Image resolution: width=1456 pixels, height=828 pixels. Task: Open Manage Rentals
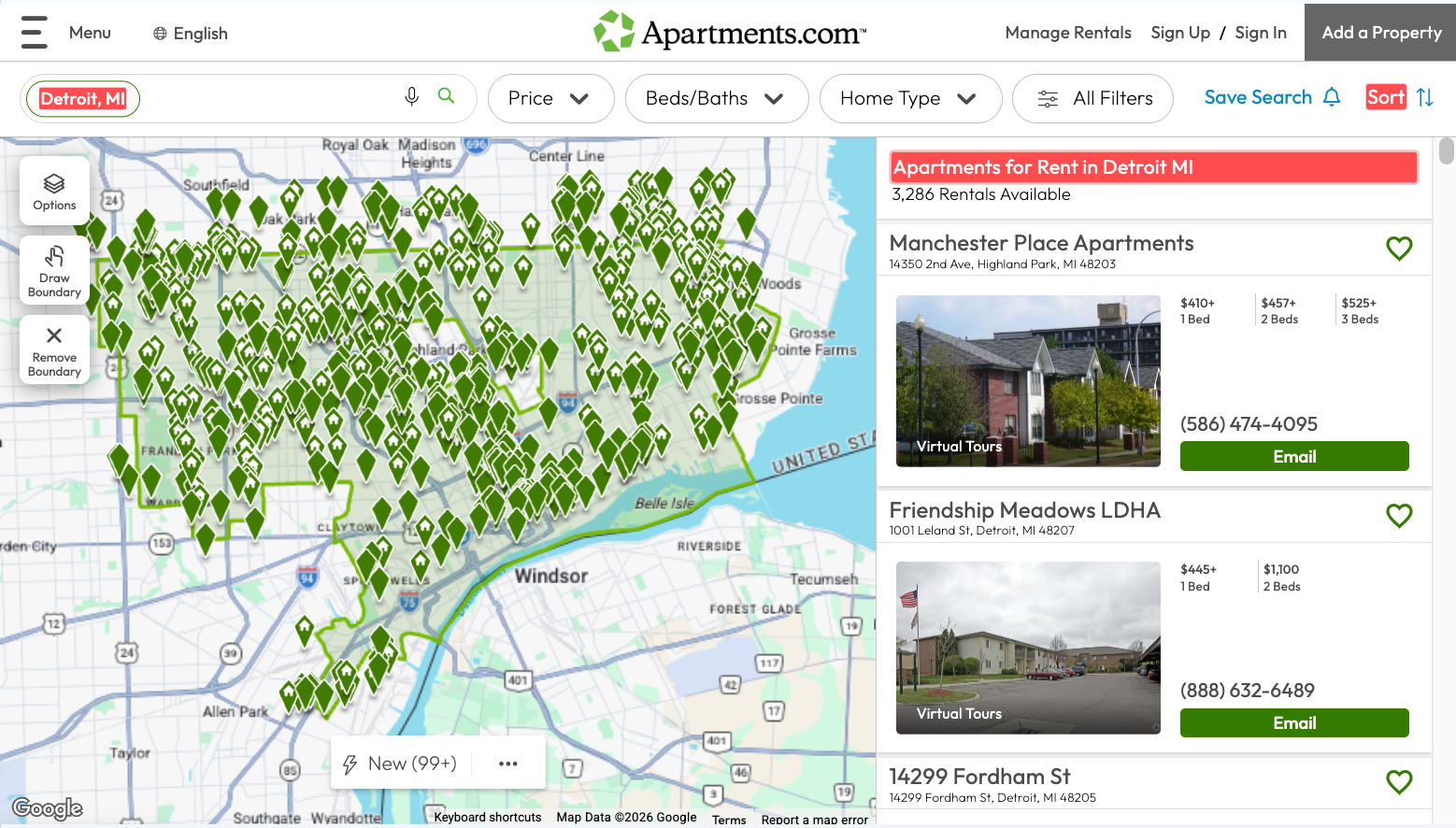pyautogui.click(x=1068, y=33)
